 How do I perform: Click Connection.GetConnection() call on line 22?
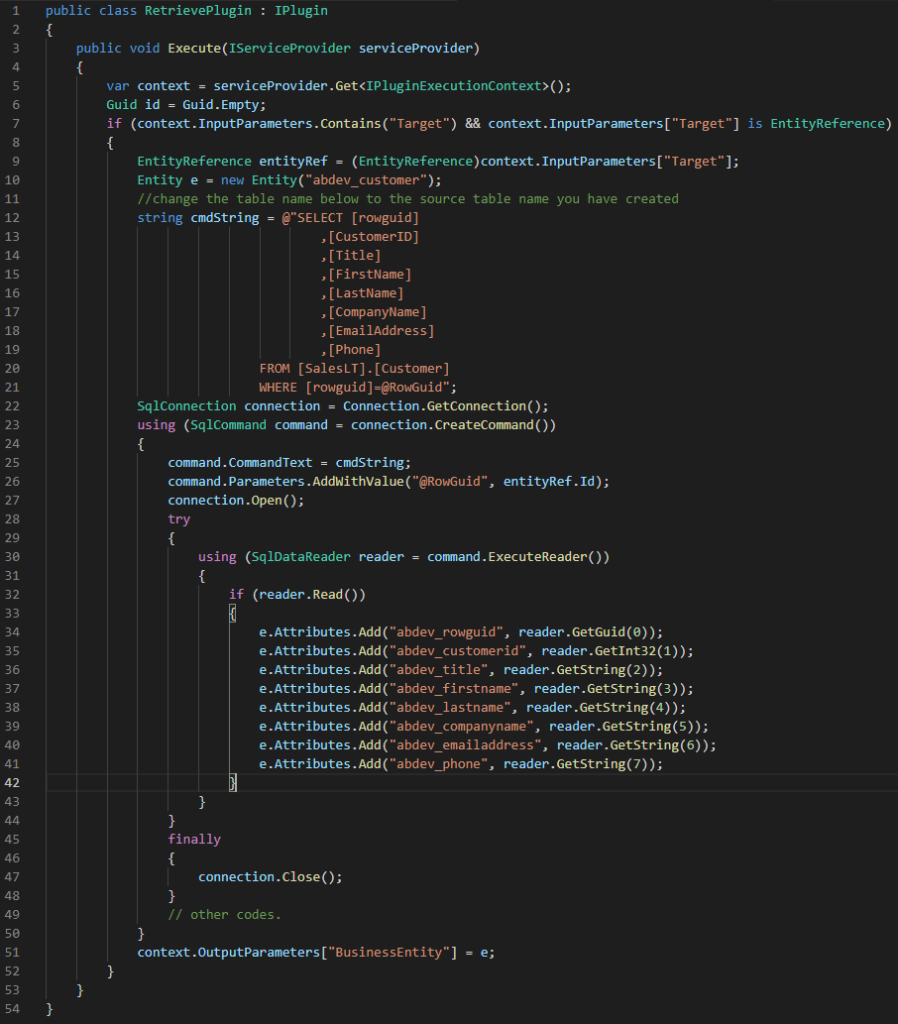point(447,405)
